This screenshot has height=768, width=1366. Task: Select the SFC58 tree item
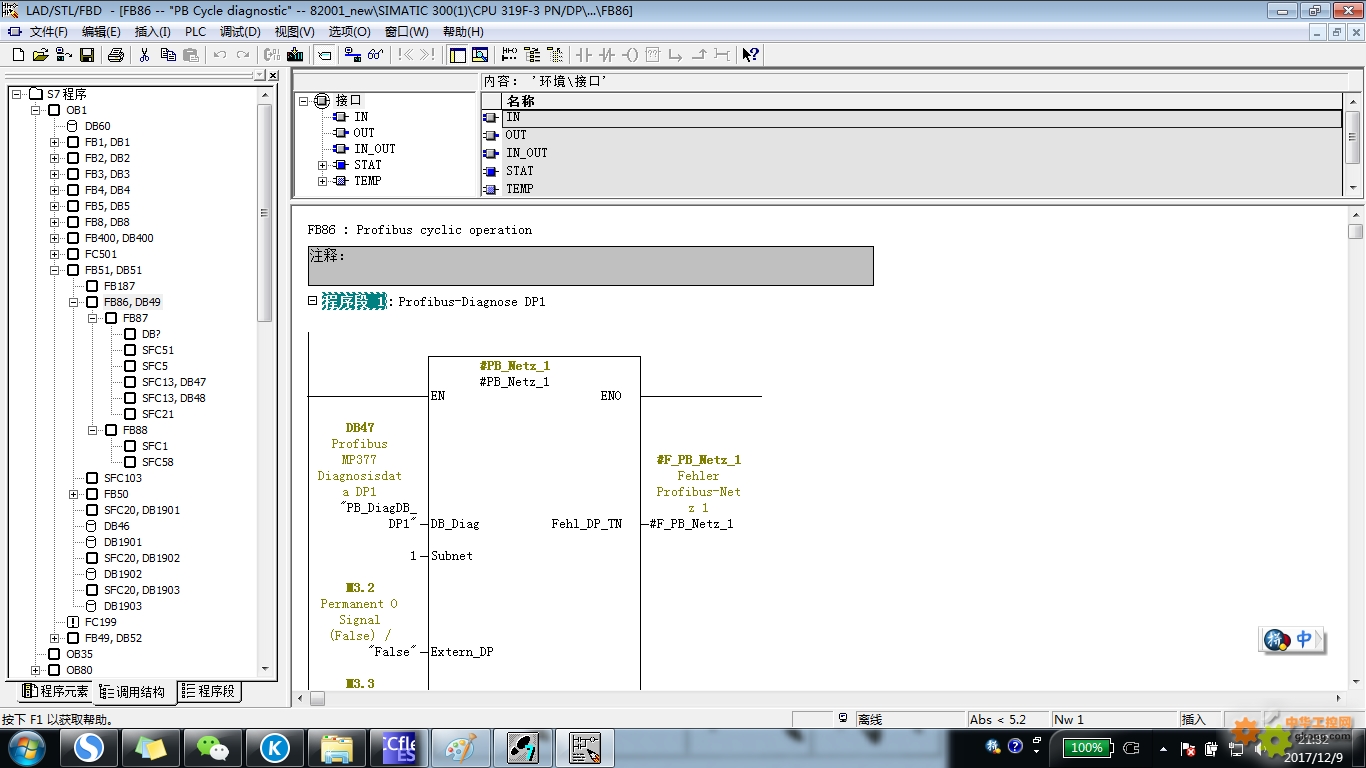[157, 462]
